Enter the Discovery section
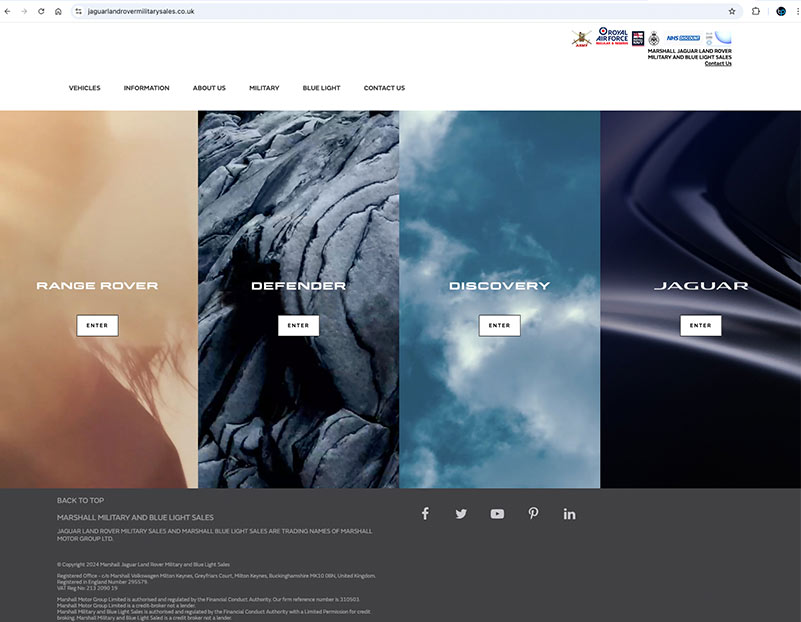 coord(500,325)
